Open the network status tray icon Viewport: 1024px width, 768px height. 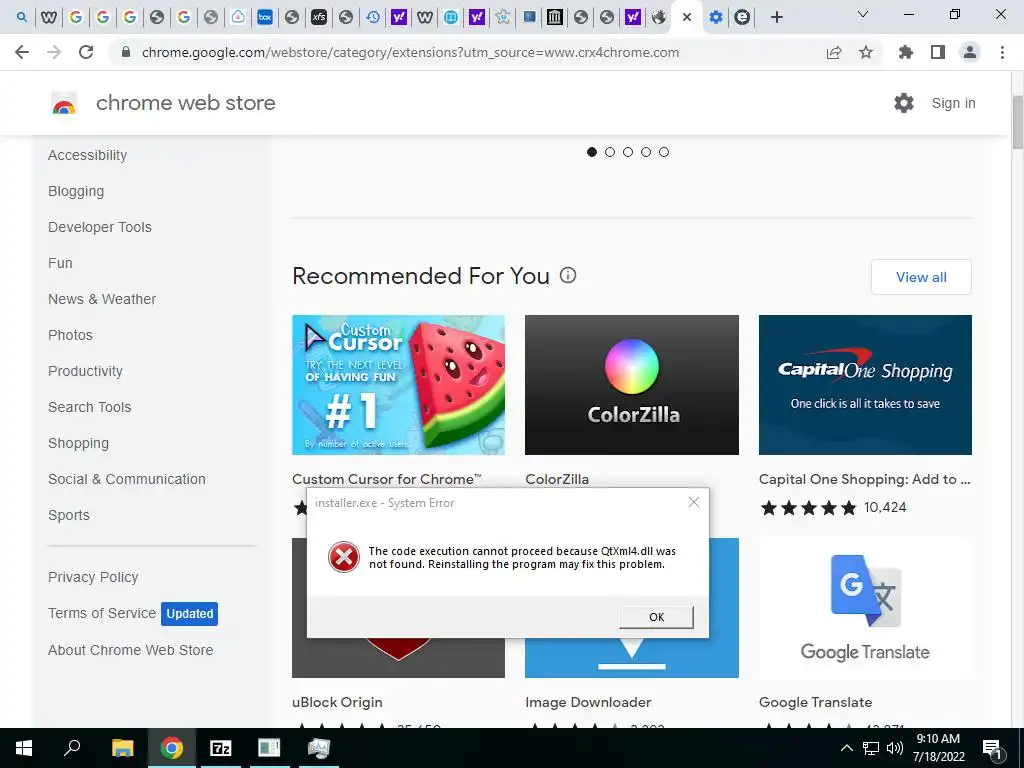871,748
